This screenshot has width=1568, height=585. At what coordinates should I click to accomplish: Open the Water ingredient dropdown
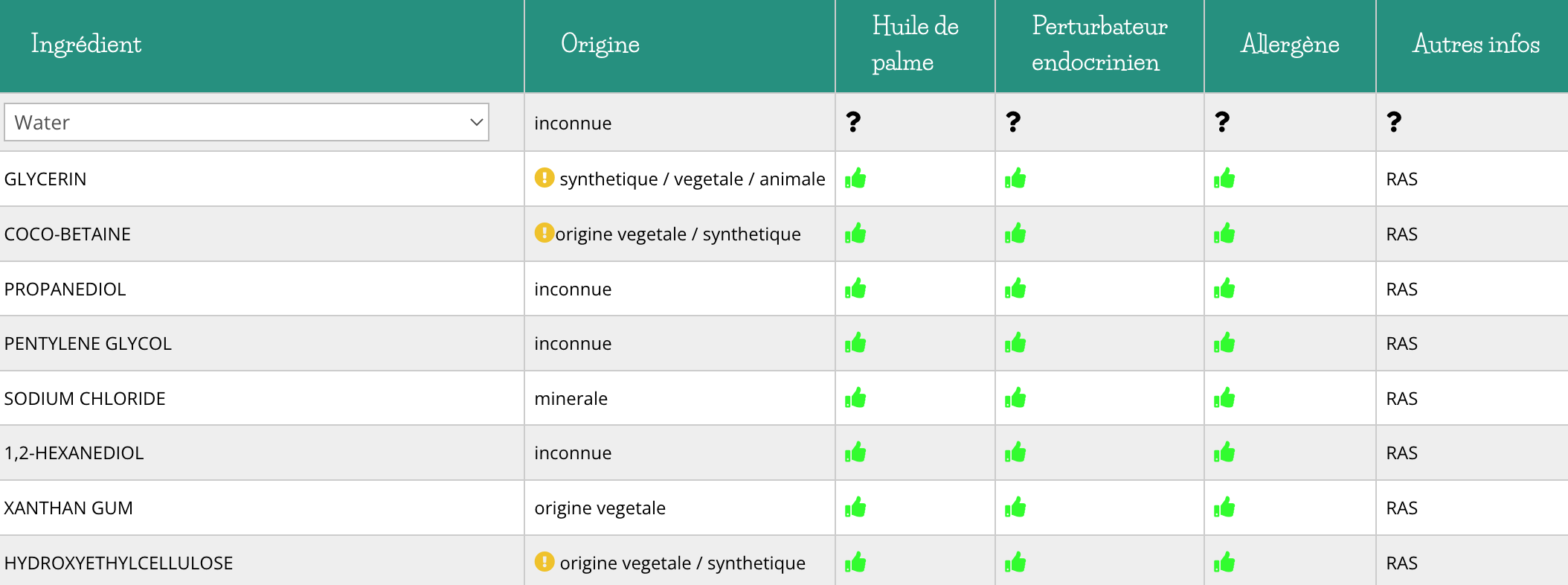[246, 122]
